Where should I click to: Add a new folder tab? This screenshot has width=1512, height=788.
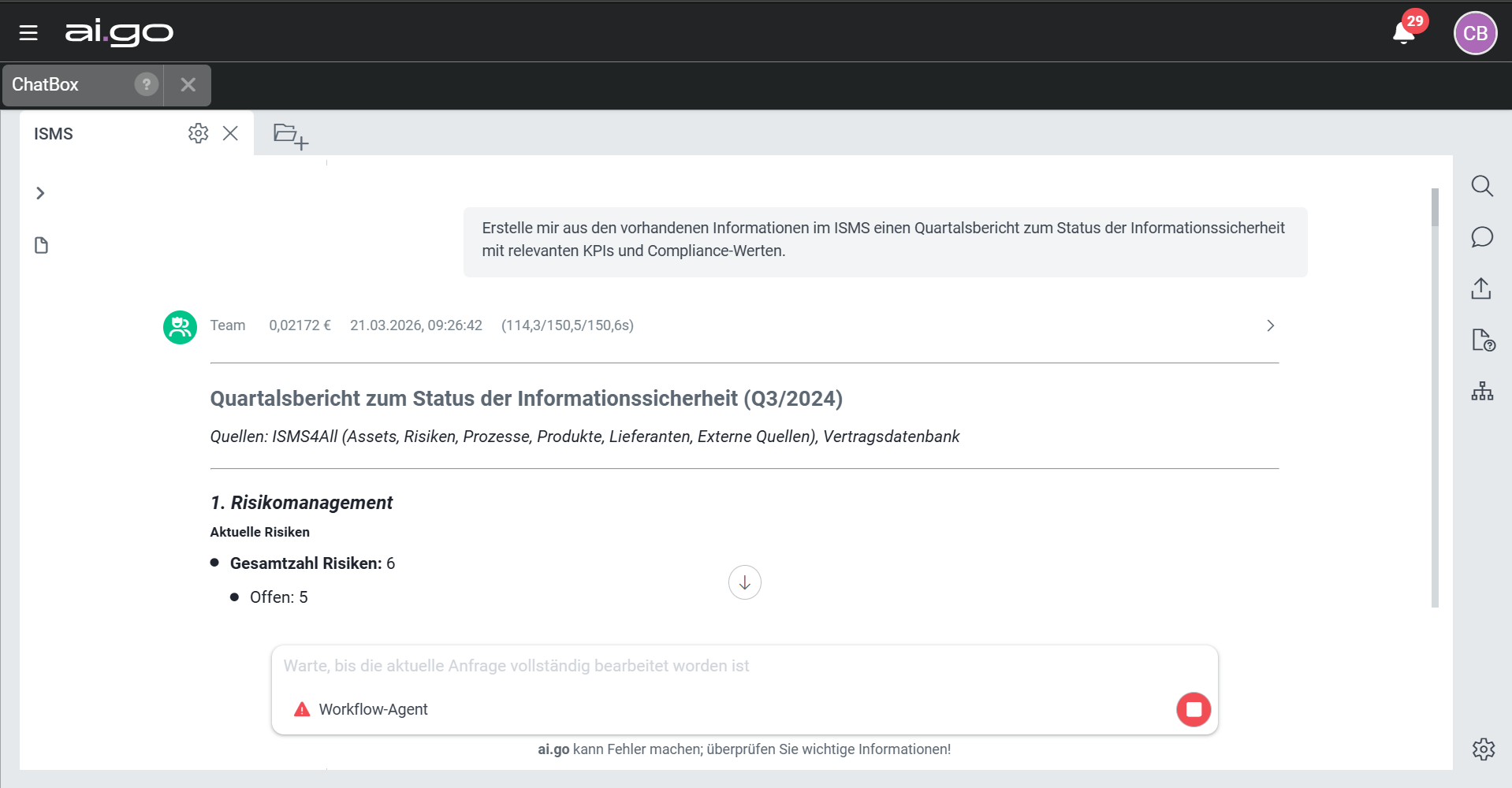click(290, 136)
